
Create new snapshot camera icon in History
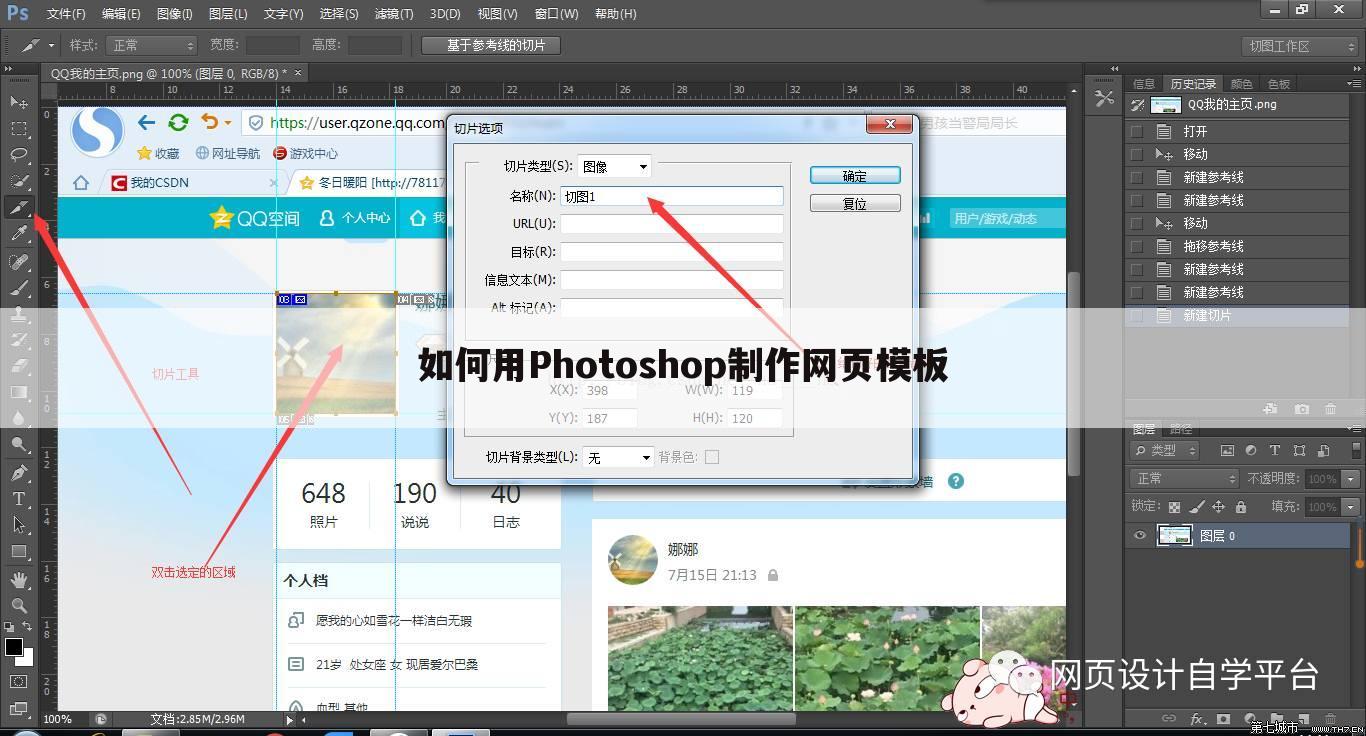pyautogui.click(x=1301, y=409)
